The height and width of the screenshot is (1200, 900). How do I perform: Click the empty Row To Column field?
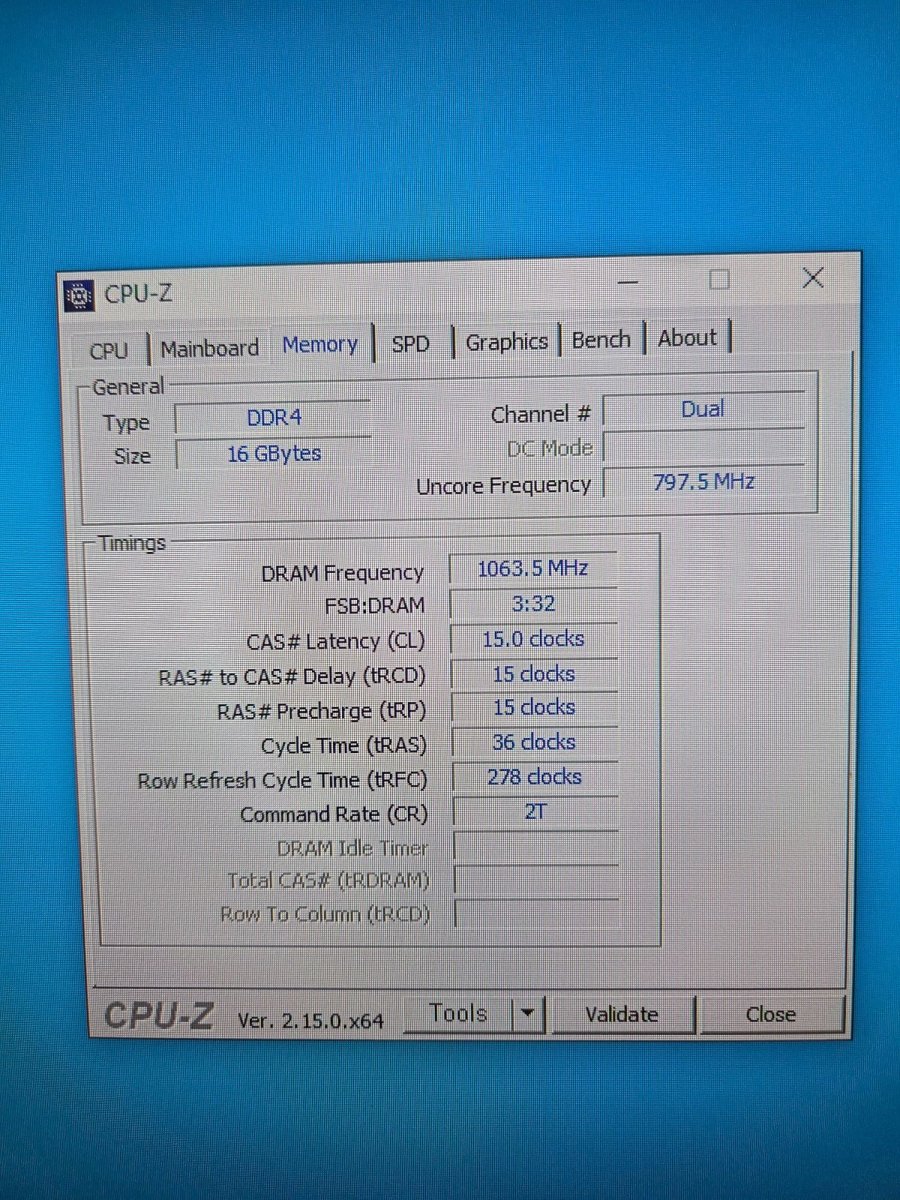point(536,913)
